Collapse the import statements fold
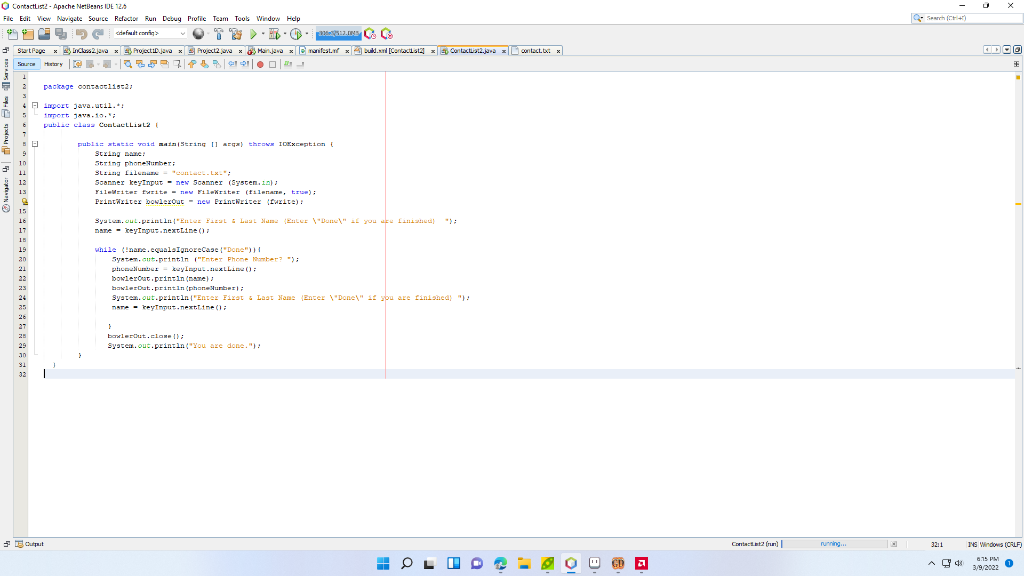1024x576 pixels. (x=35, y=105)
